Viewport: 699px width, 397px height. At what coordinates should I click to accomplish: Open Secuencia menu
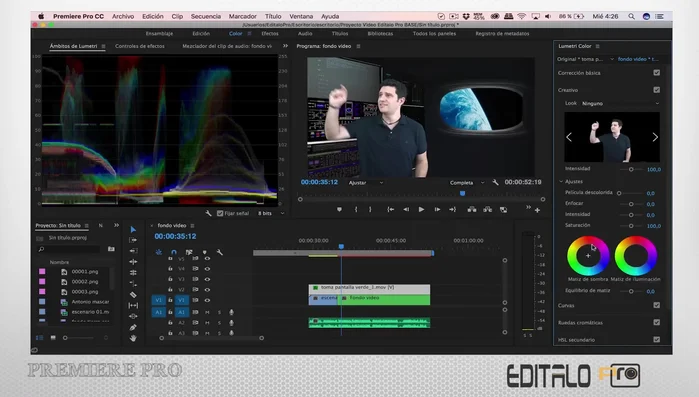206,16
